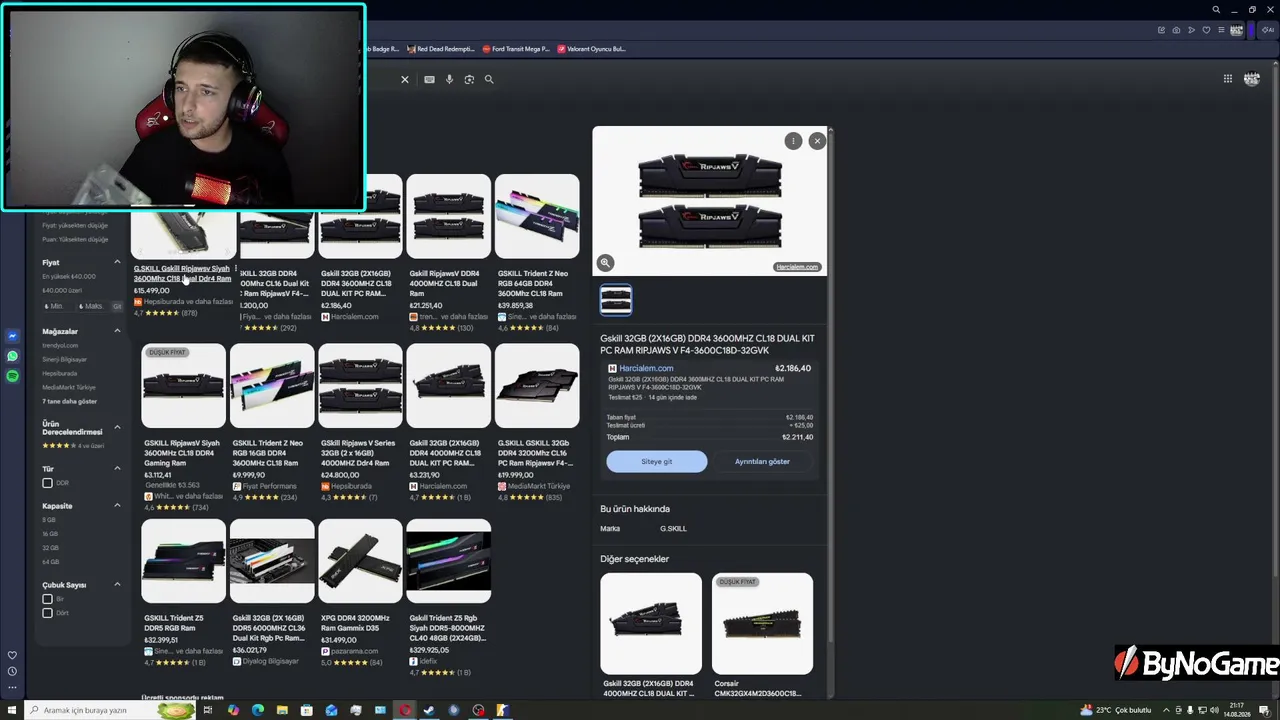Collapse the Kapasite filter section

[x=117, y=506]
